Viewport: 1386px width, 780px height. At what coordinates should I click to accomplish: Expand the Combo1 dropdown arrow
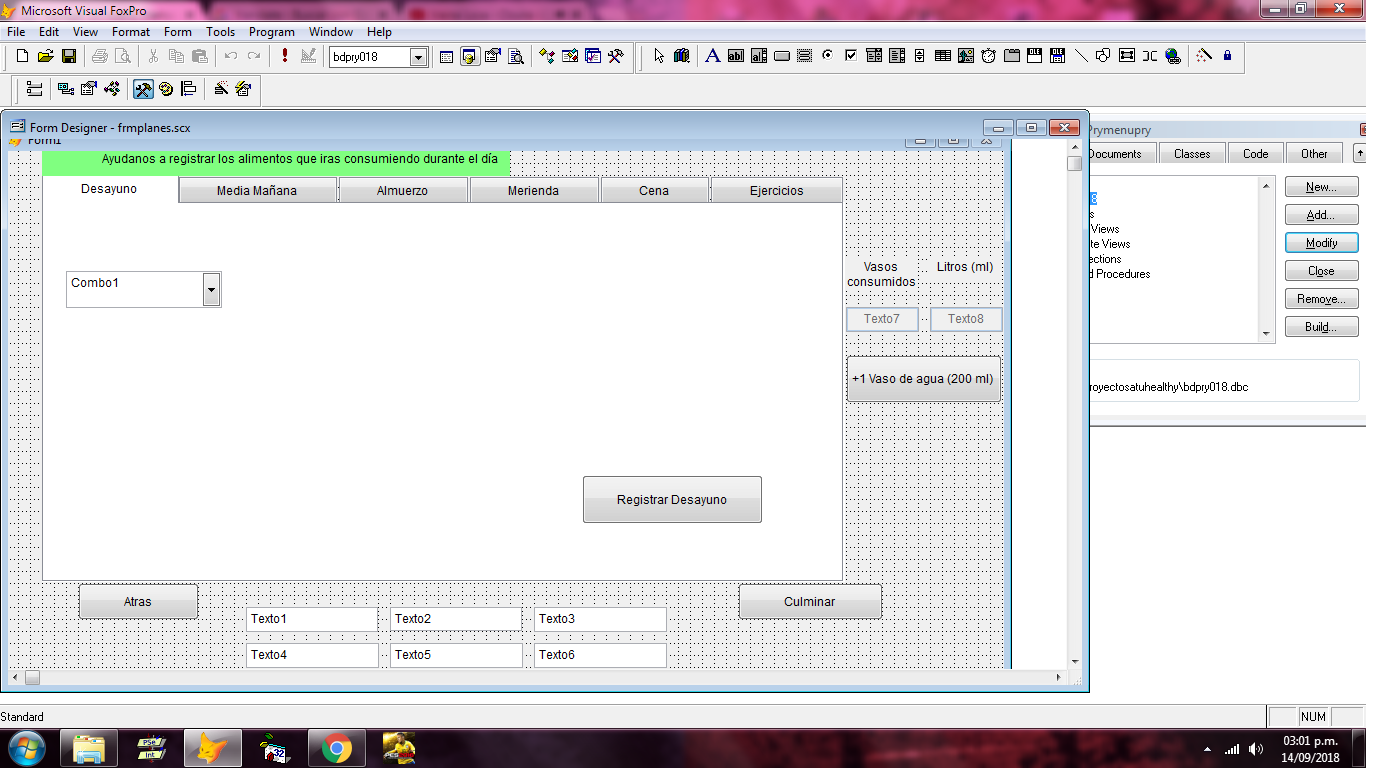[x=211, y=290]
